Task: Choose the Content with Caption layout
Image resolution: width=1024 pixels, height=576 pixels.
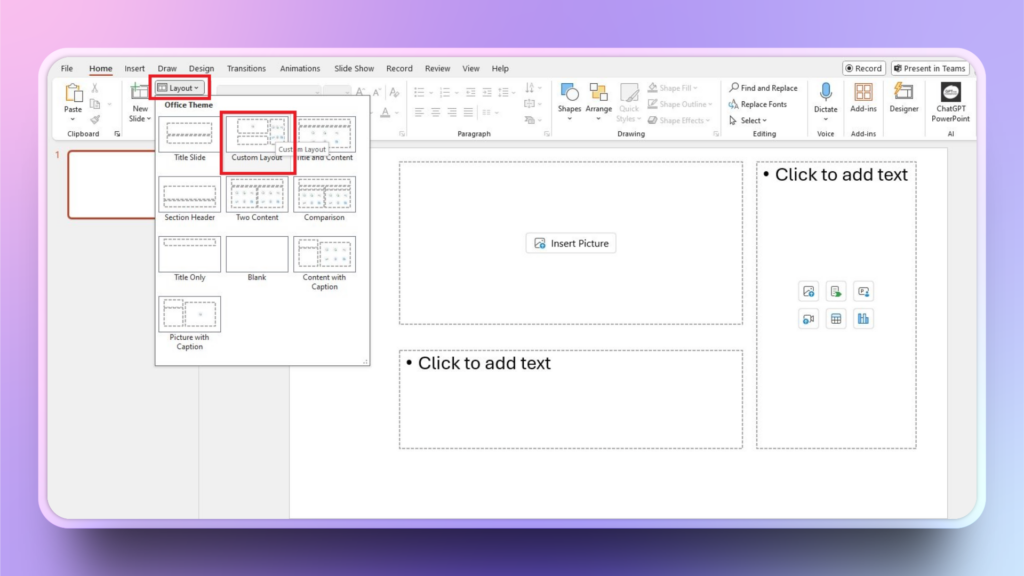Action: [x=324, y=264]
